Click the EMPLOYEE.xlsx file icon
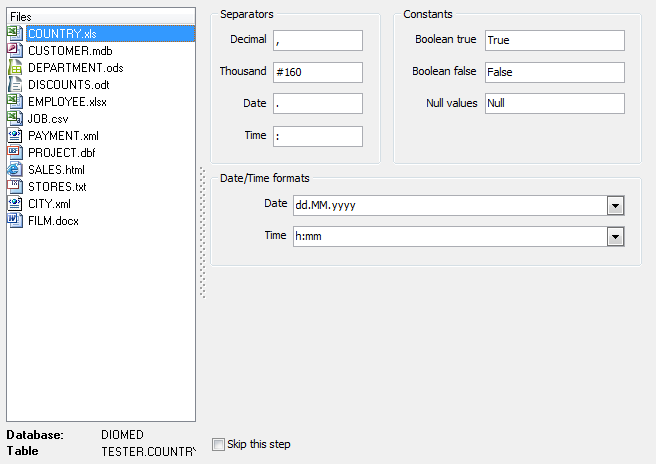656x464 pixels. (15, 101)
